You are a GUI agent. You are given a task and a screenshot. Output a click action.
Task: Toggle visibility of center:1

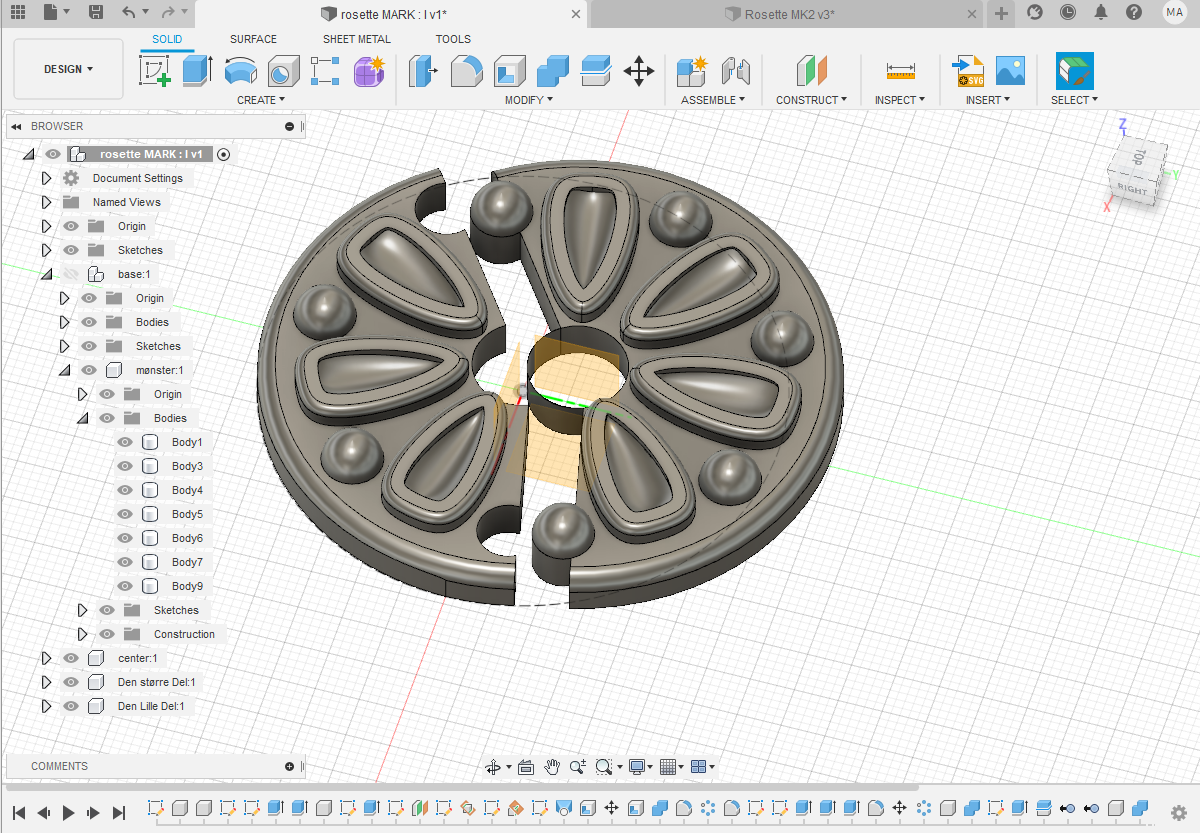(71, 658)
